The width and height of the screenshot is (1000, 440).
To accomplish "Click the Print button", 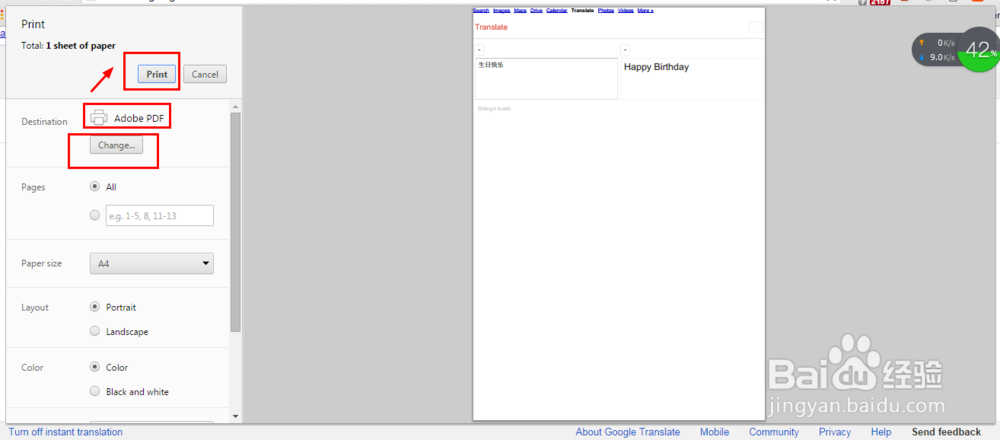I will 157,74.
